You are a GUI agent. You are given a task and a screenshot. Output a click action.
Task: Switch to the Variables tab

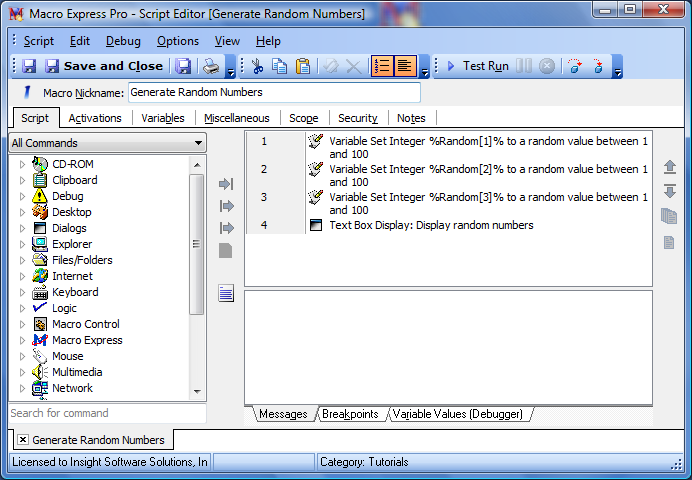point(163,118)
